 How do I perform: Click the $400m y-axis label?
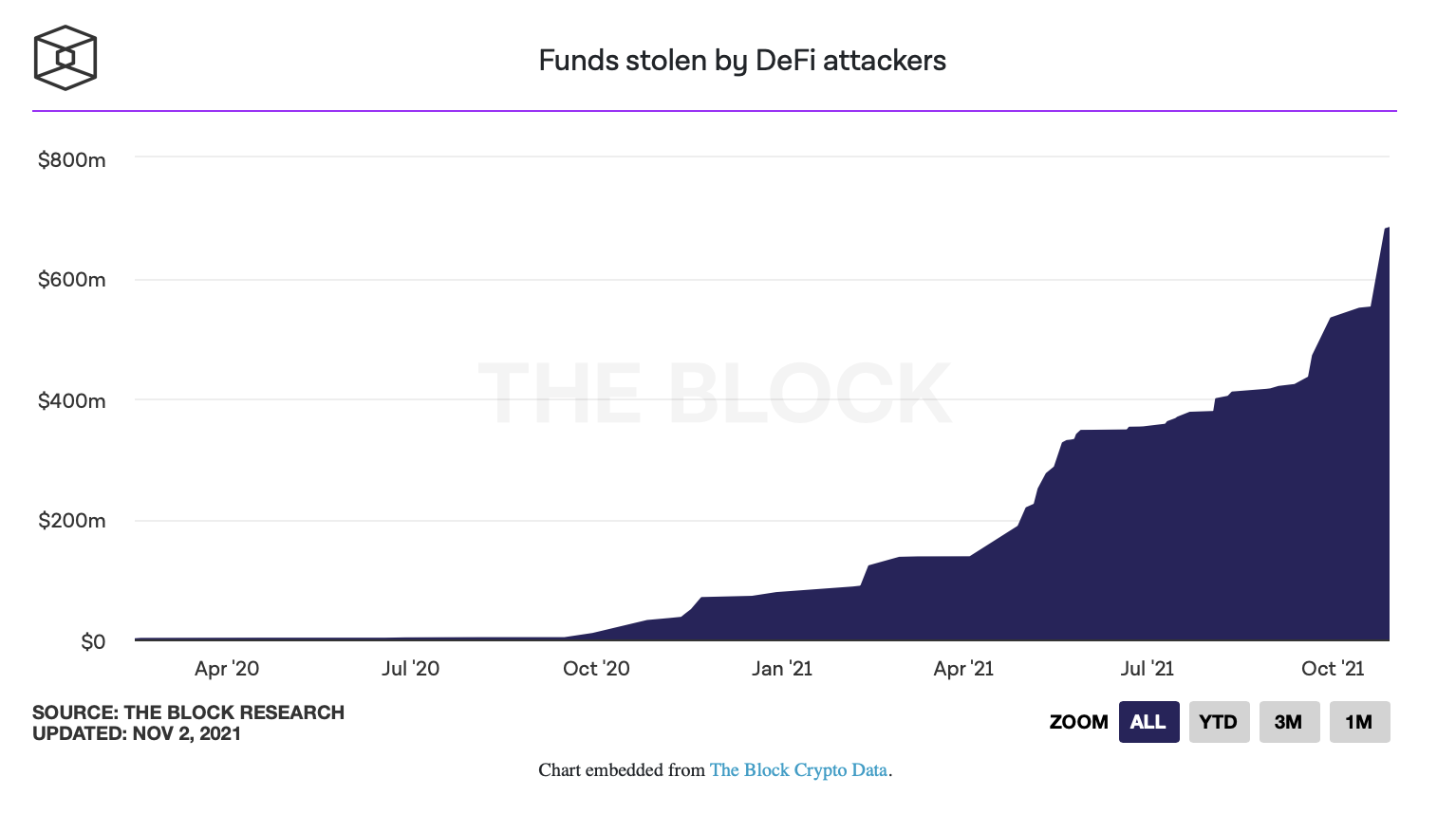[x=72, y=401]
